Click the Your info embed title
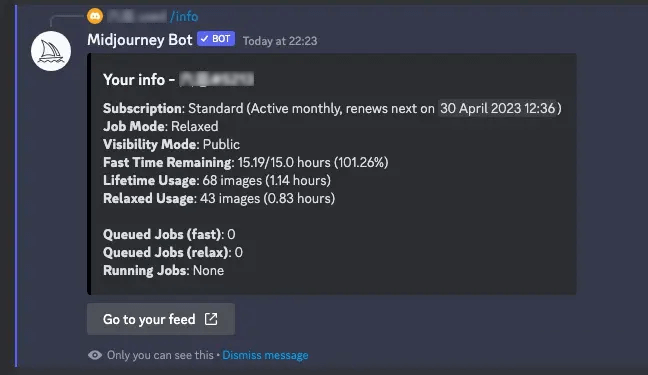 pos(178,79)
